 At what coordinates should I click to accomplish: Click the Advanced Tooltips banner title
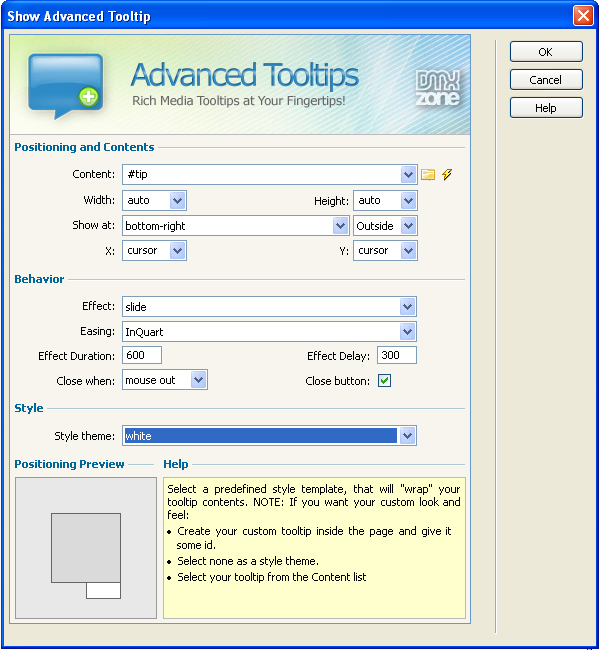[245, 75]
